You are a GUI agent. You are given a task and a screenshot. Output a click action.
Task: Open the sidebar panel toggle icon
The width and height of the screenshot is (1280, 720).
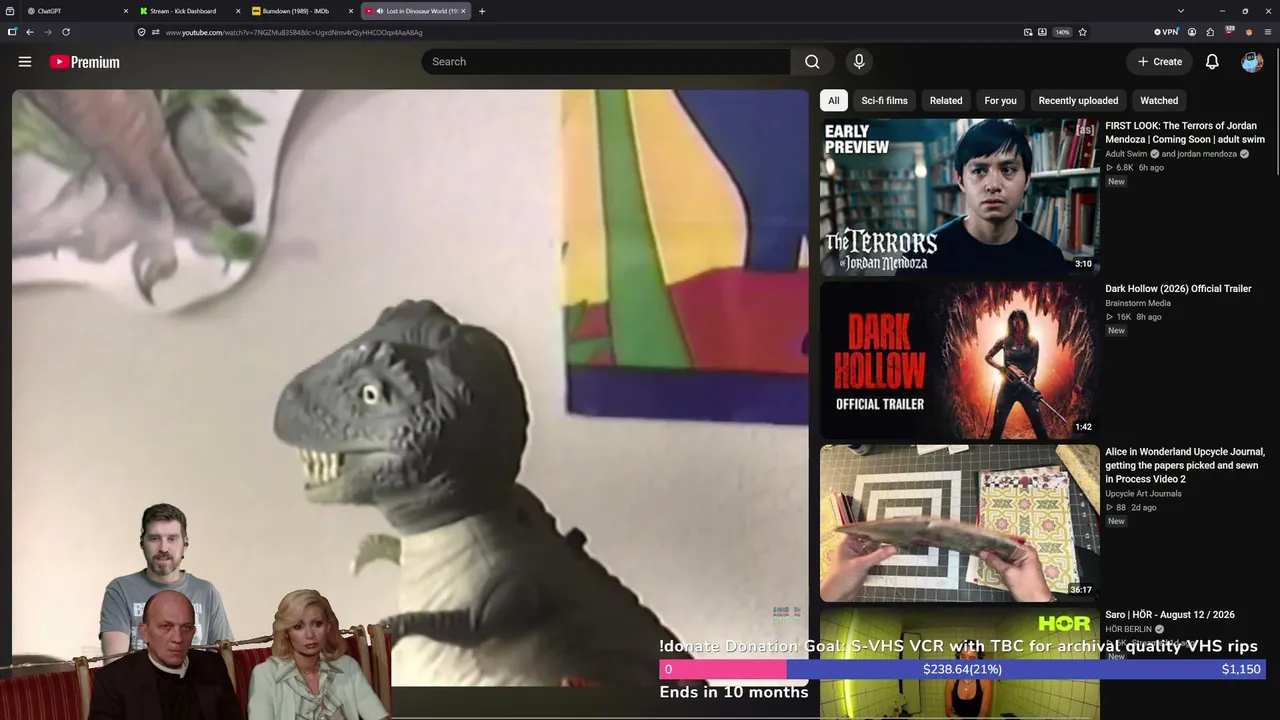tap(12, 32)
